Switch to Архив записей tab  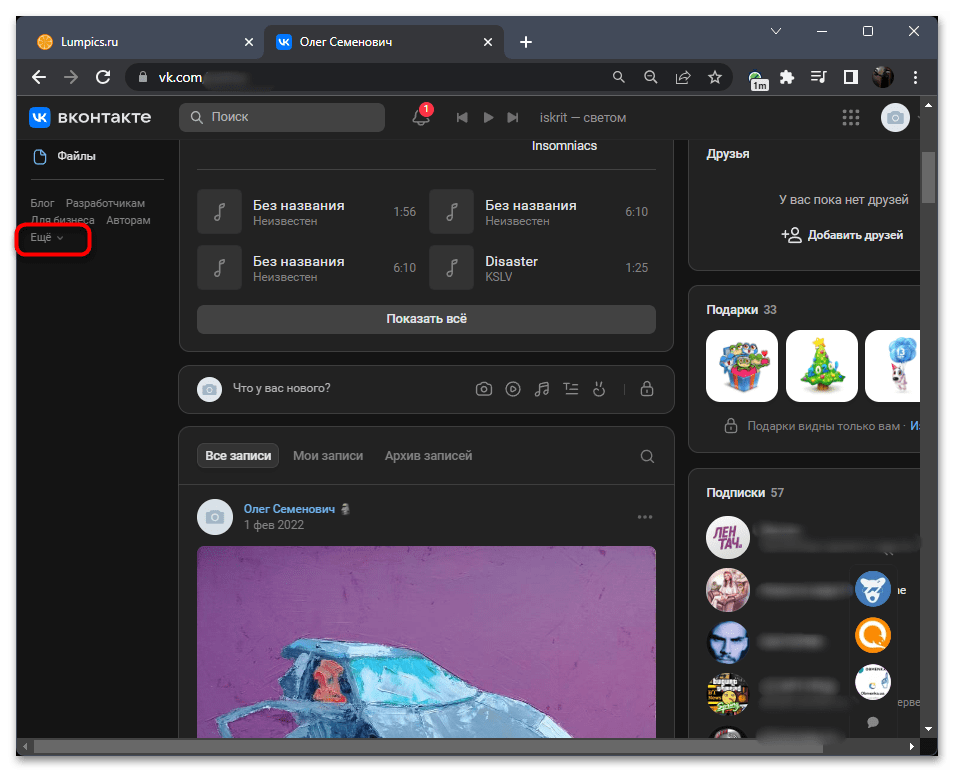click(x=428, y=456)
